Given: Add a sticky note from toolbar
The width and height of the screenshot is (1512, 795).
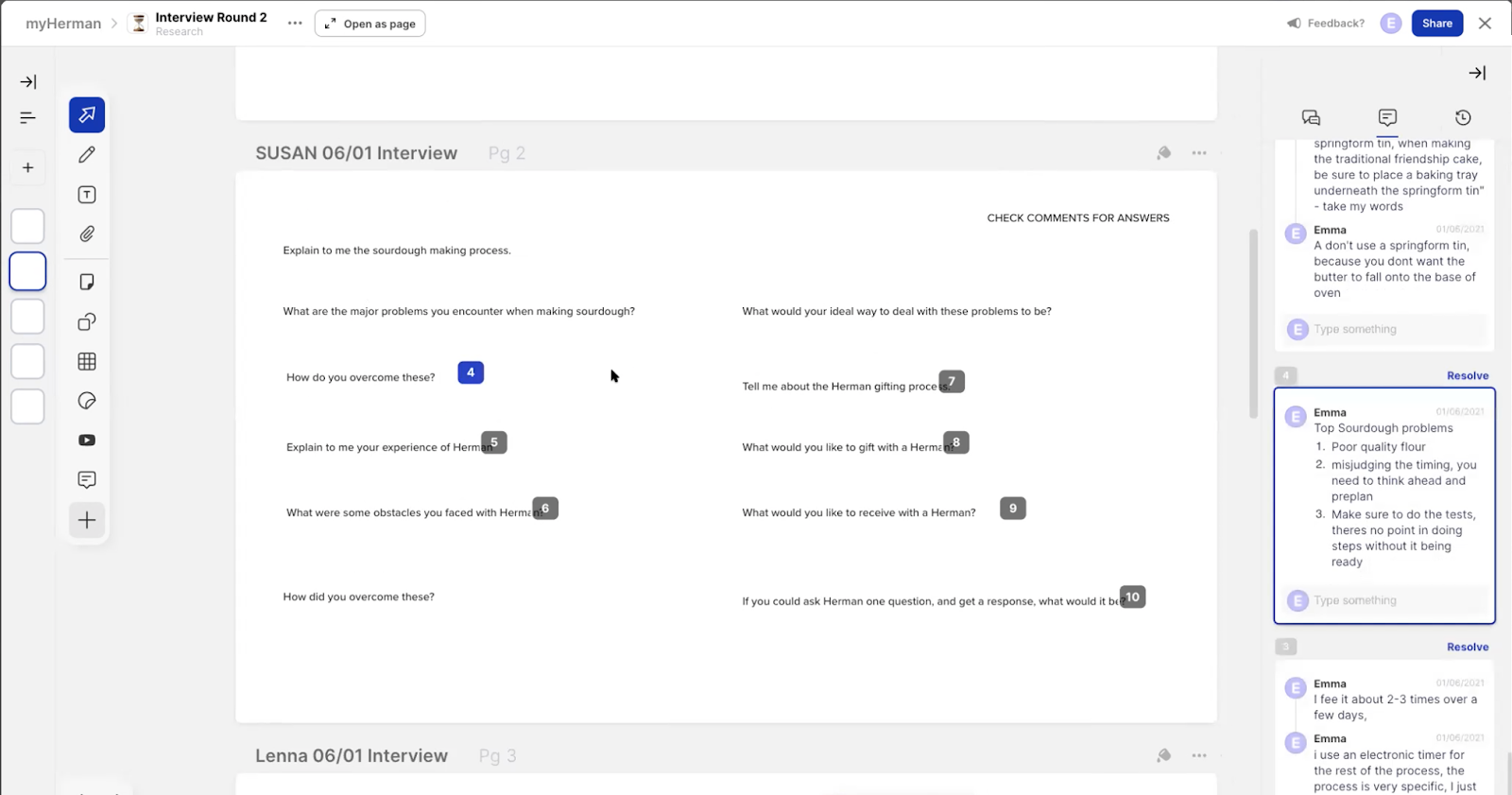Looking at the screenshot, I should [x=87, y=283].
